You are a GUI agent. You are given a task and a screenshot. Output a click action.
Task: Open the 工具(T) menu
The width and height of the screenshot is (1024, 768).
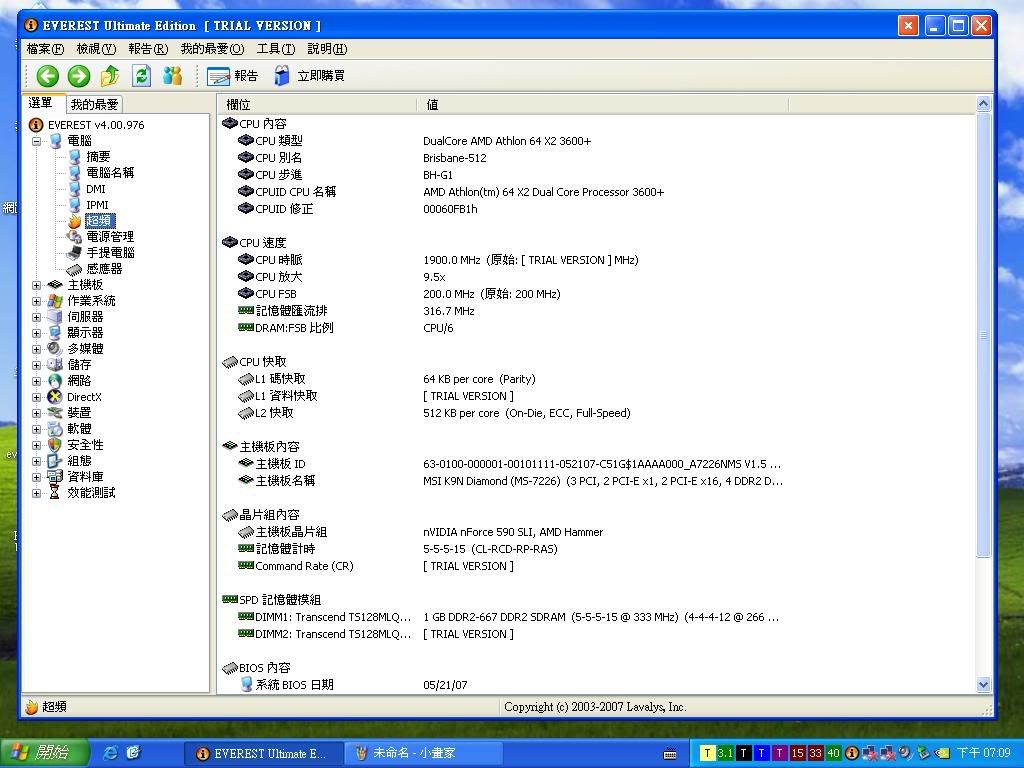tap(276, 49)
